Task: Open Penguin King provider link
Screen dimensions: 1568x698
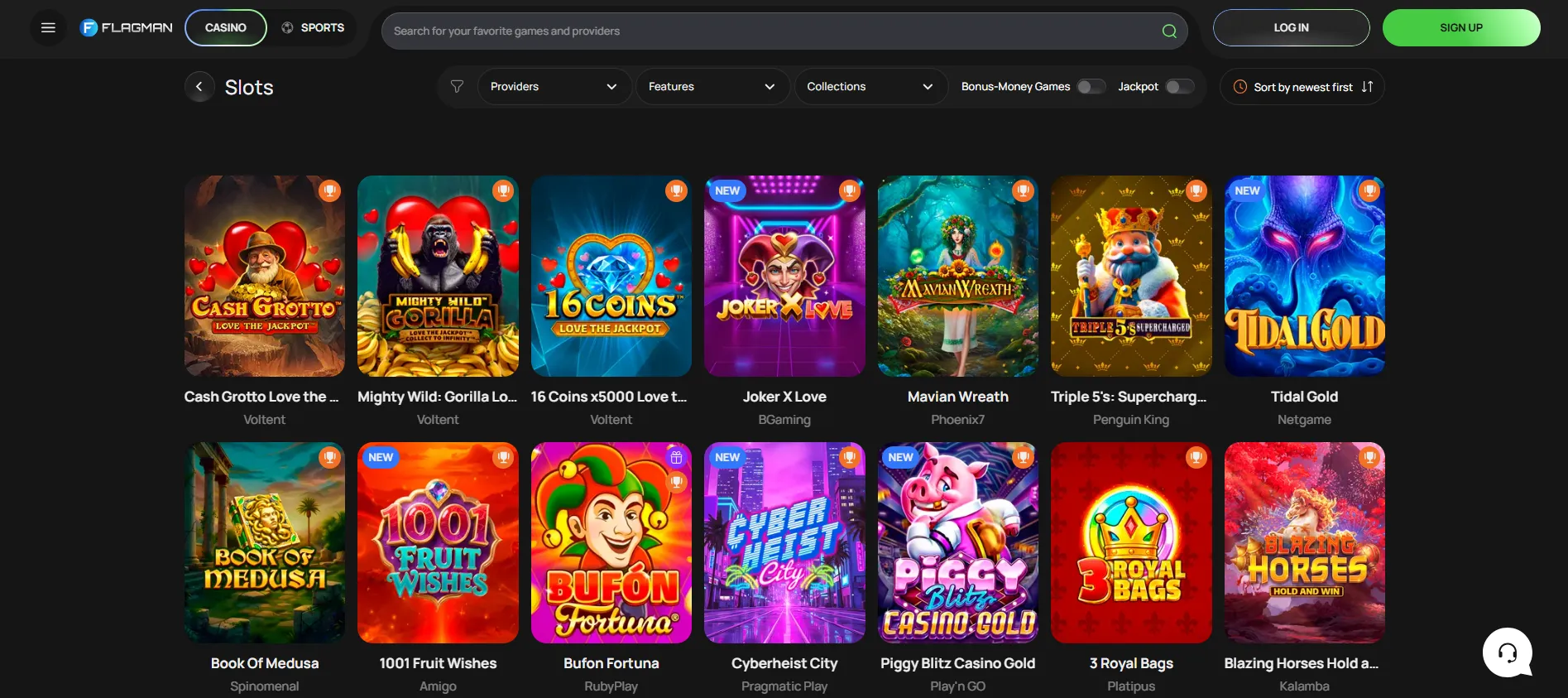Action: [x=1131, y=420]
